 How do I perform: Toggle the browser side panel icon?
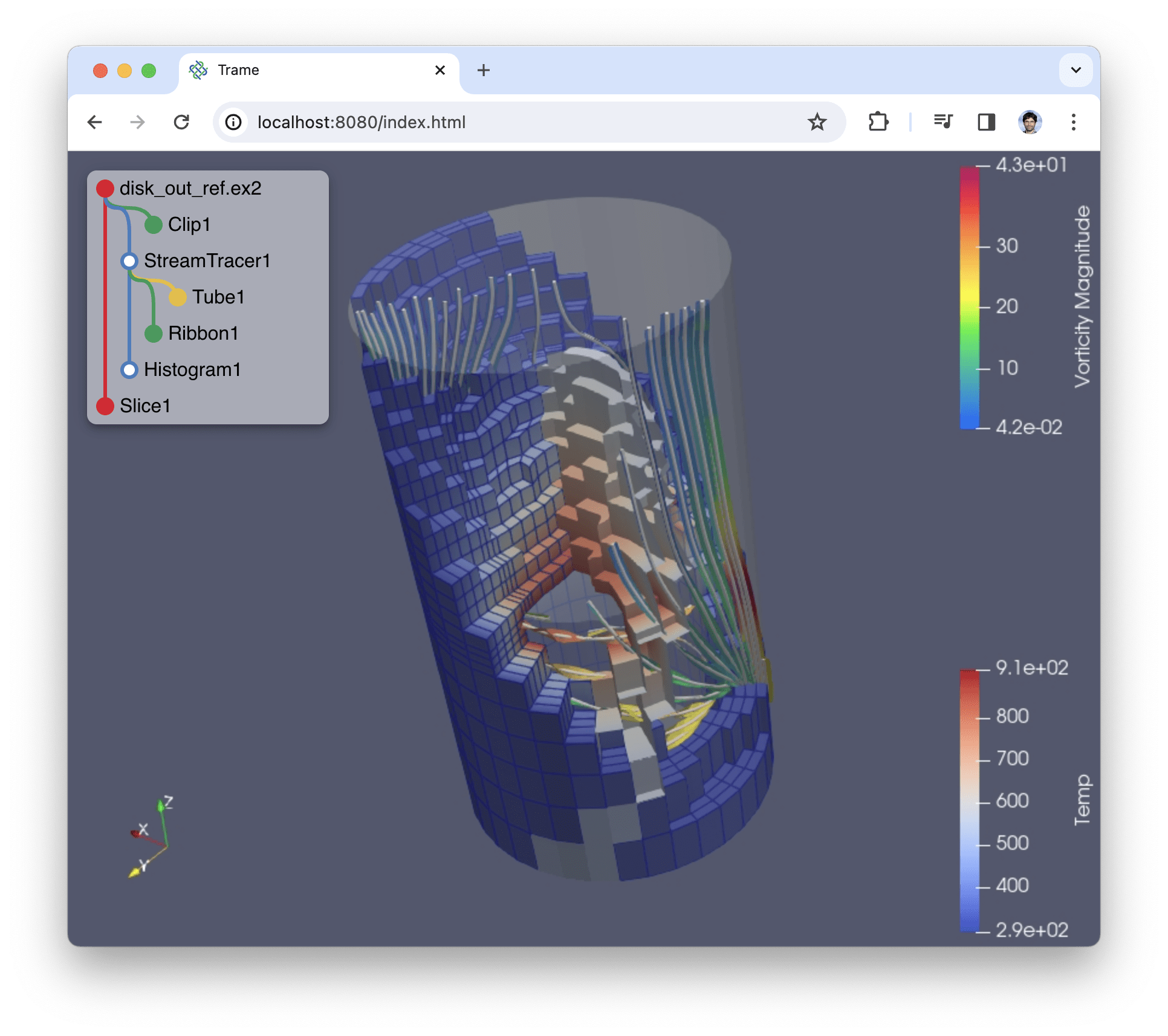coord(986,122)
